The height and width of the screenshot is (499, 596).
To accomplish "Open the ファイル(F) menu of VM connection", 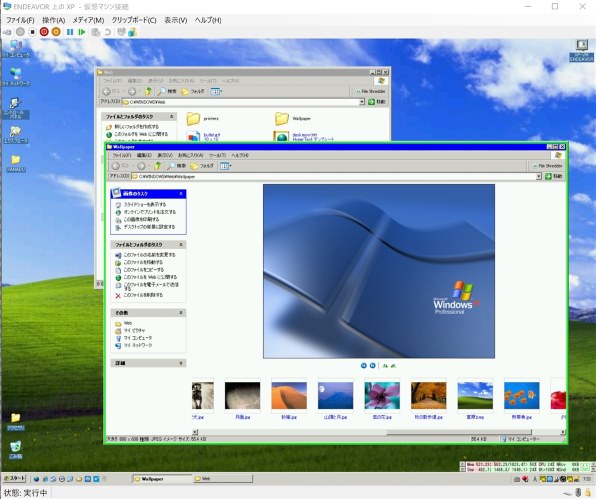I will click(x=21, y=20).
